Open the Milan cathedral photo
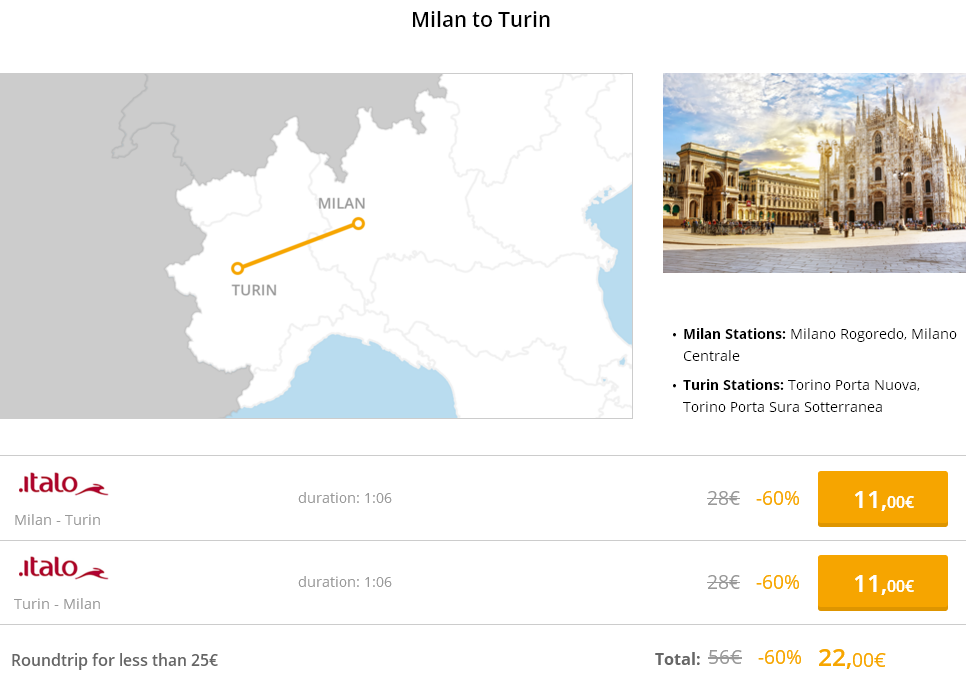This screenshot has height=697, width=975. pos(814,173)
